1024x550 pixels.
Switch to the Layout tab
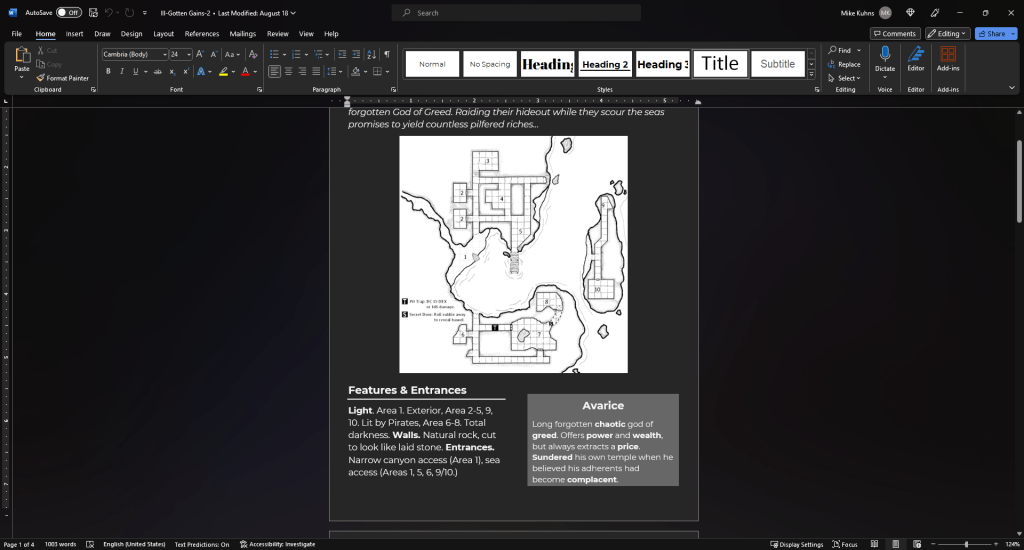click(x=163, y=34)
